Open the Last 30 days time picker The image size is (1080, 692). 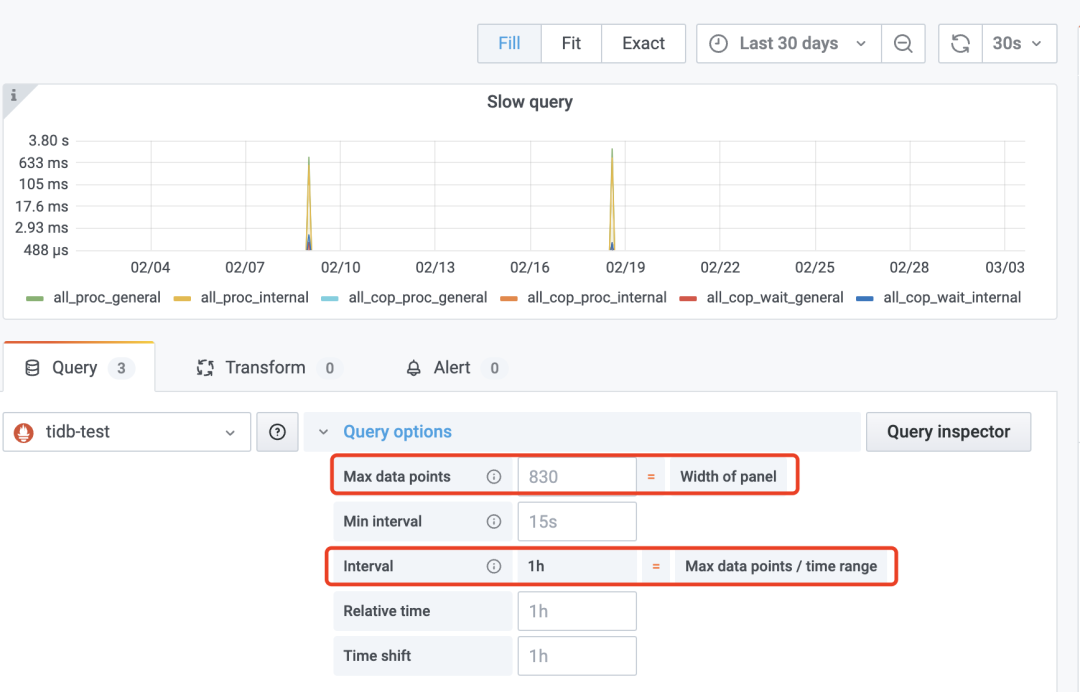pos(788,44)
